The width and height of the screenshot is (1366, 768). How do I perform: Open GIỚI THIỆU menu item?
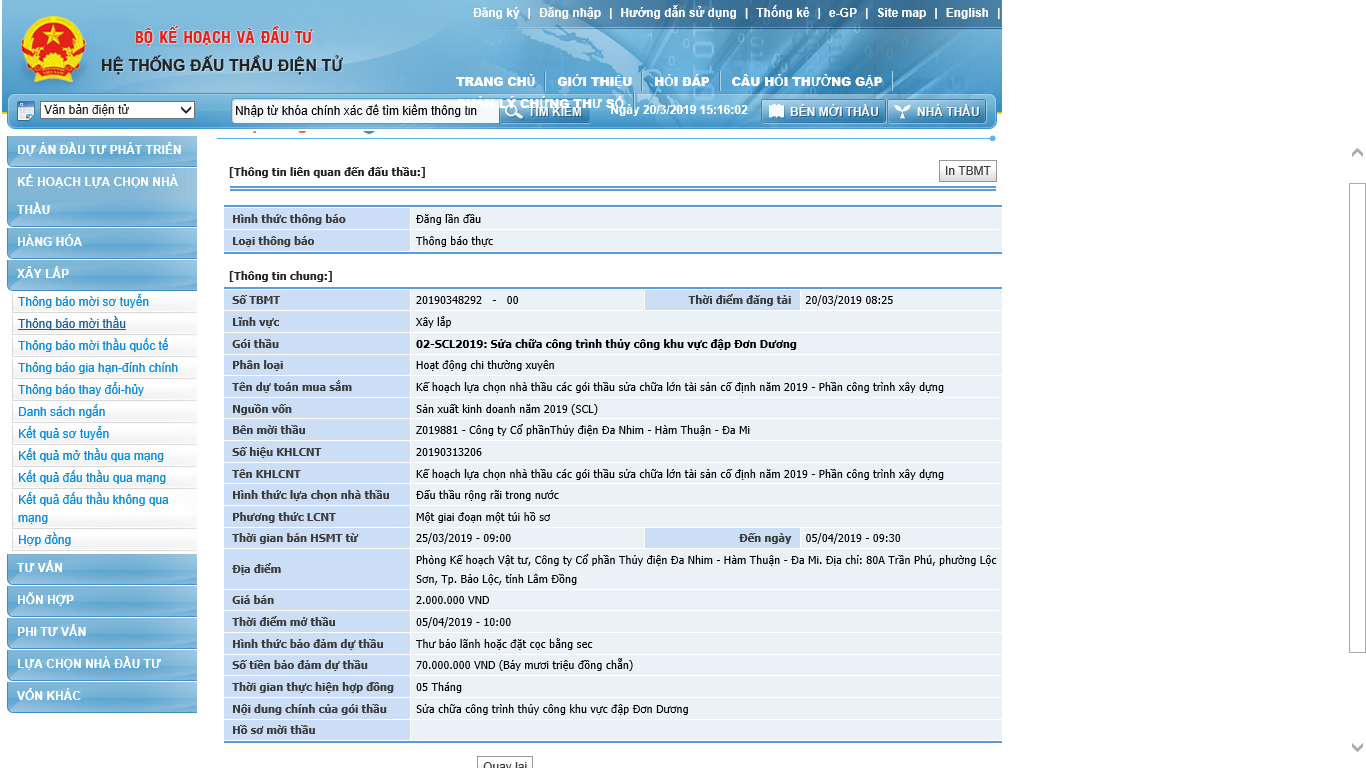pyautogui.click(x=595, y=81)
